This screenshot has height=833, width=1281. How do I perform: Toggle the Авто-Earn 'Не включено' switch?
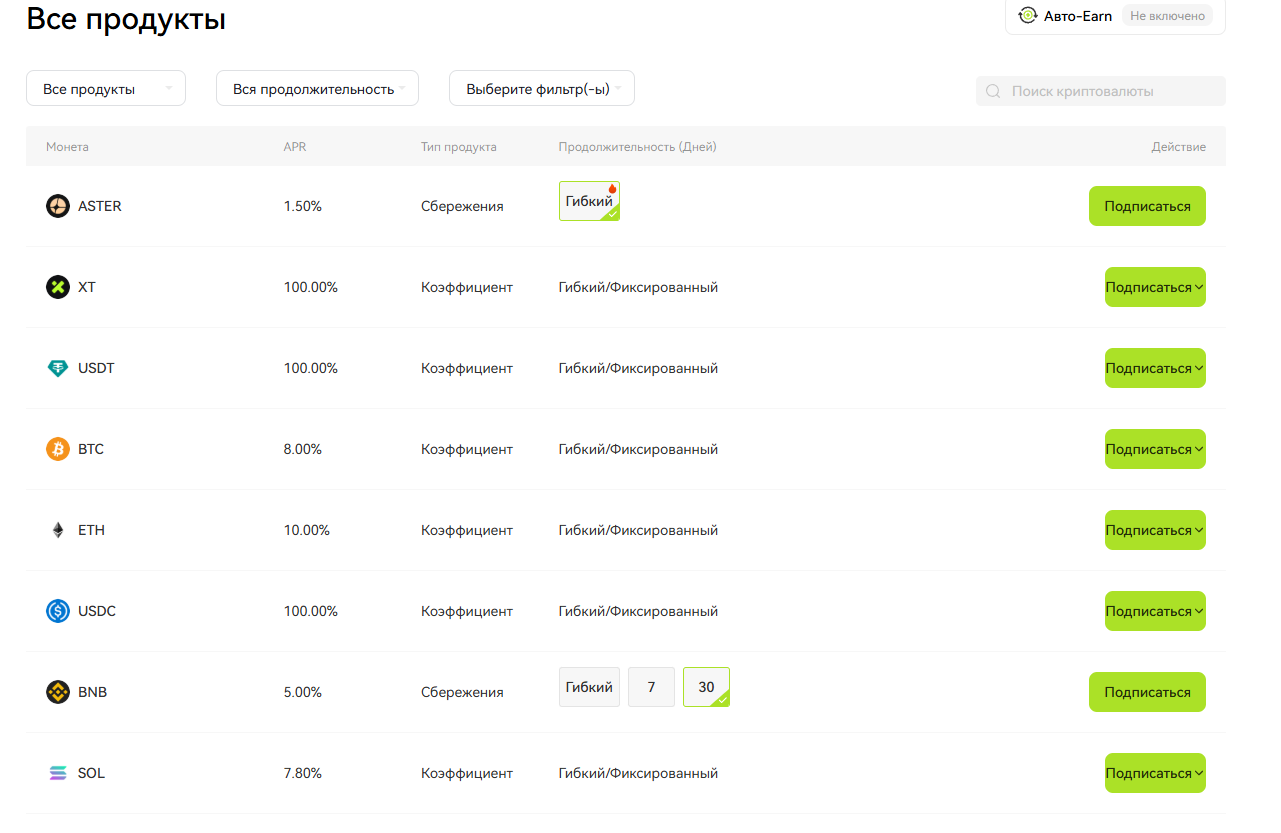pyautogui.click(x=1166, y=16)
